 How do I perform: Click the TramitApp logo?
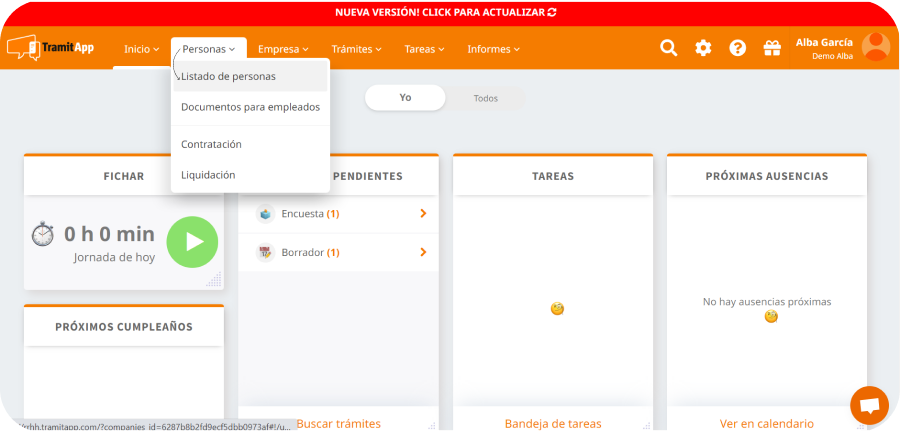tap(50, 48)
